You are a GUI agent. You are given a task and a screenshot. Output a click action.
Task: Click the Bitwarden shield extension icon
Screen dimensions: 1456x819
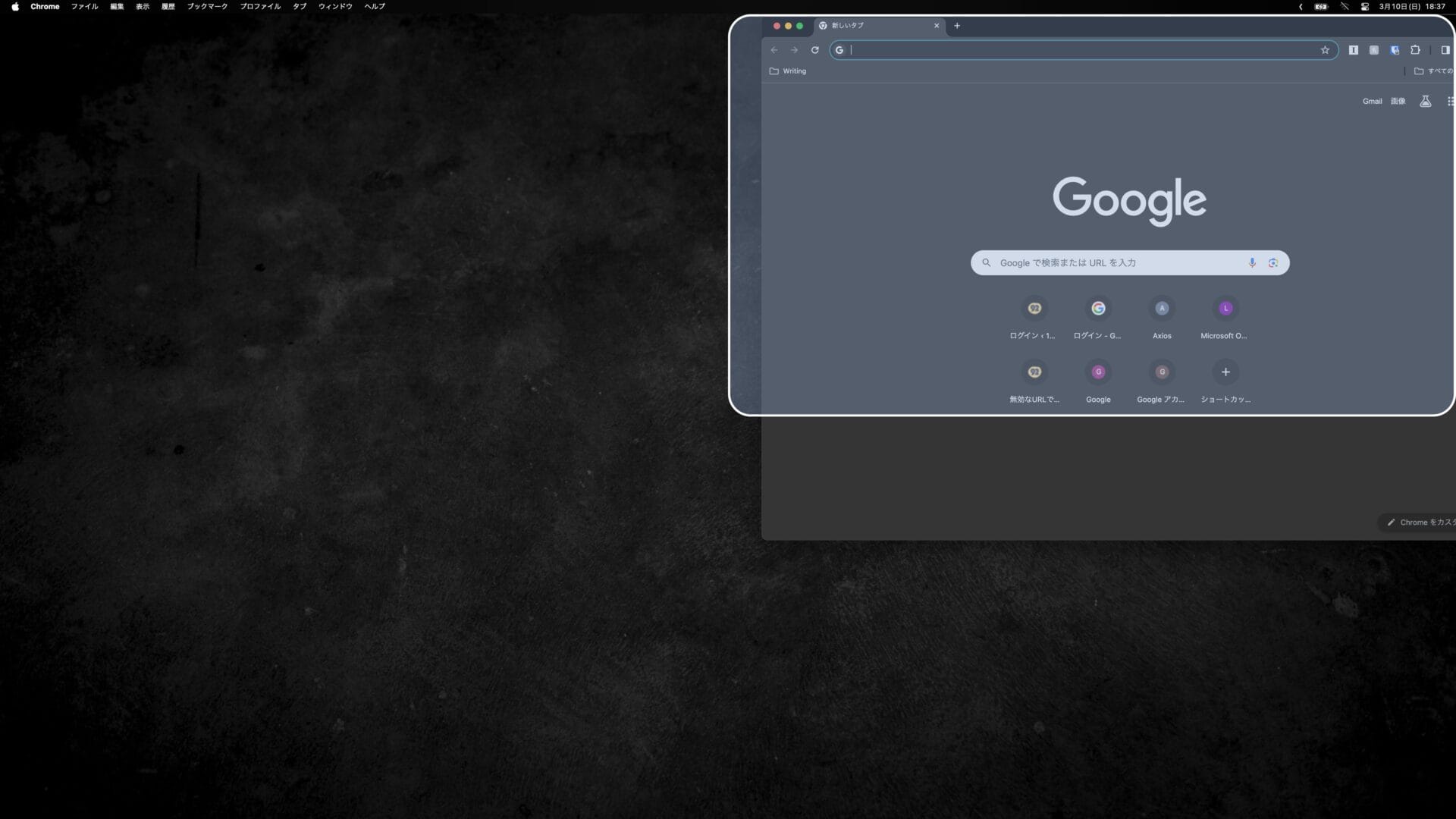(x=1395, y=50)
